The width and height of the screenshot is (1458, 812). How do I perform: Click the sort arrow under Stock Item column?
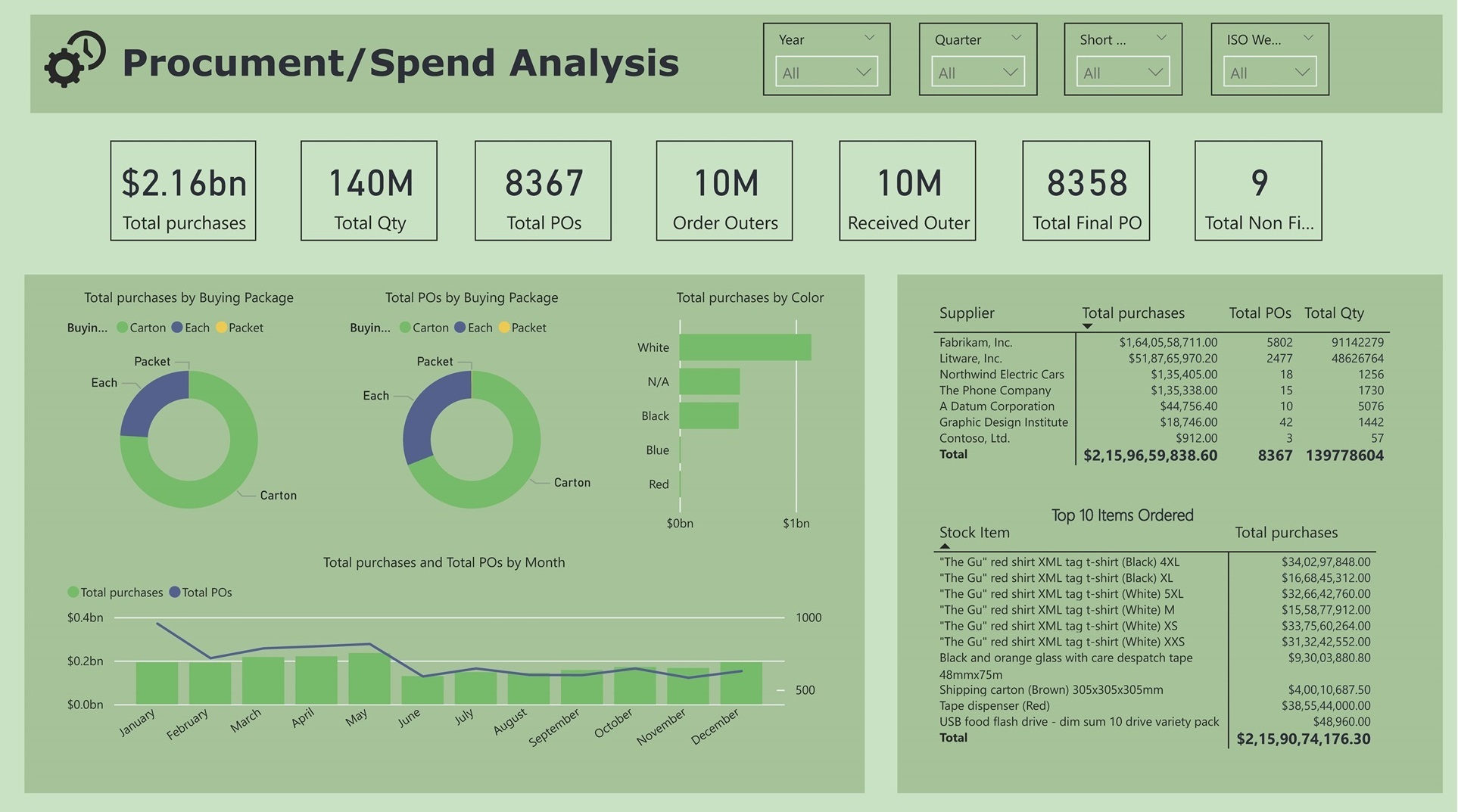tap(945, 546)
